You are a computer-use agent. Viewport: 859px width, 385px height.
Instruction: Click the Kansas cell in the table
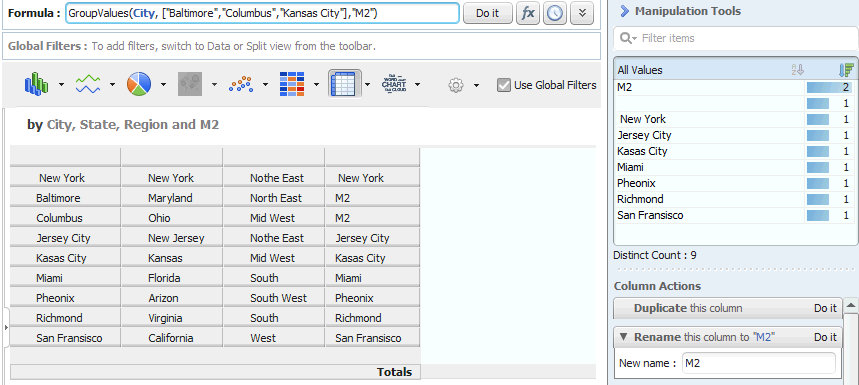pyautogui.click(x=171, y=258)
